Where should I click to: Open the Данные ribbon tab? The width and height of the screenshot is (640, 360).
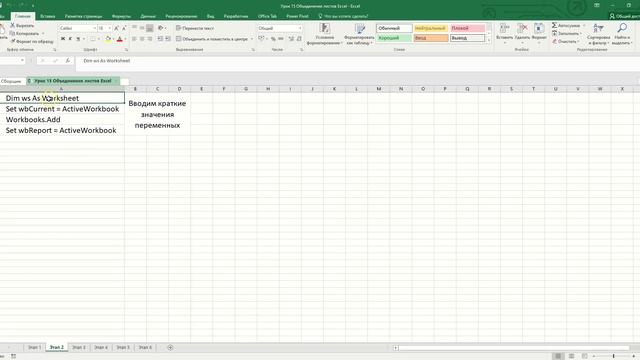(148, 16)
